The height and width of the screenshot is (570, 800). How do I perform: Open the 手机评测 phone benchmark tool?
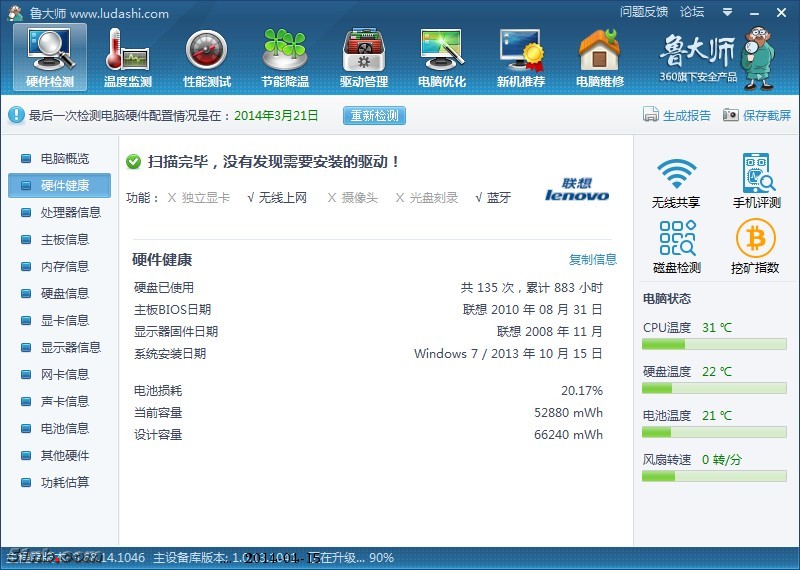pyautogui.click(x=757, y=182)
